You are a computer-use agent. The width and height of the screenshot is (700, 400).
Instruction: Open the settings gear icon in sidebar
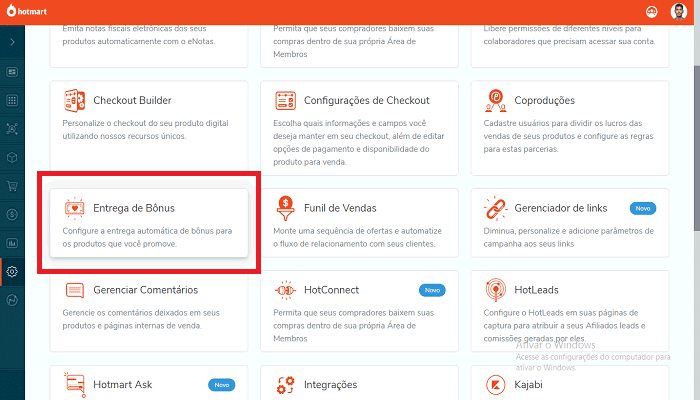pyautogui.click(x=12, y=271)
